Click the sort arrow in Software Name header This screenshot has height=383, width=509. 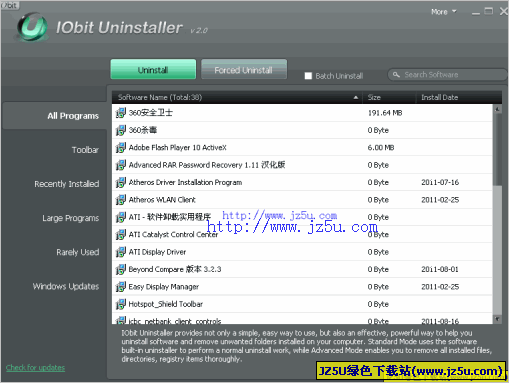(x=356, y=97)
